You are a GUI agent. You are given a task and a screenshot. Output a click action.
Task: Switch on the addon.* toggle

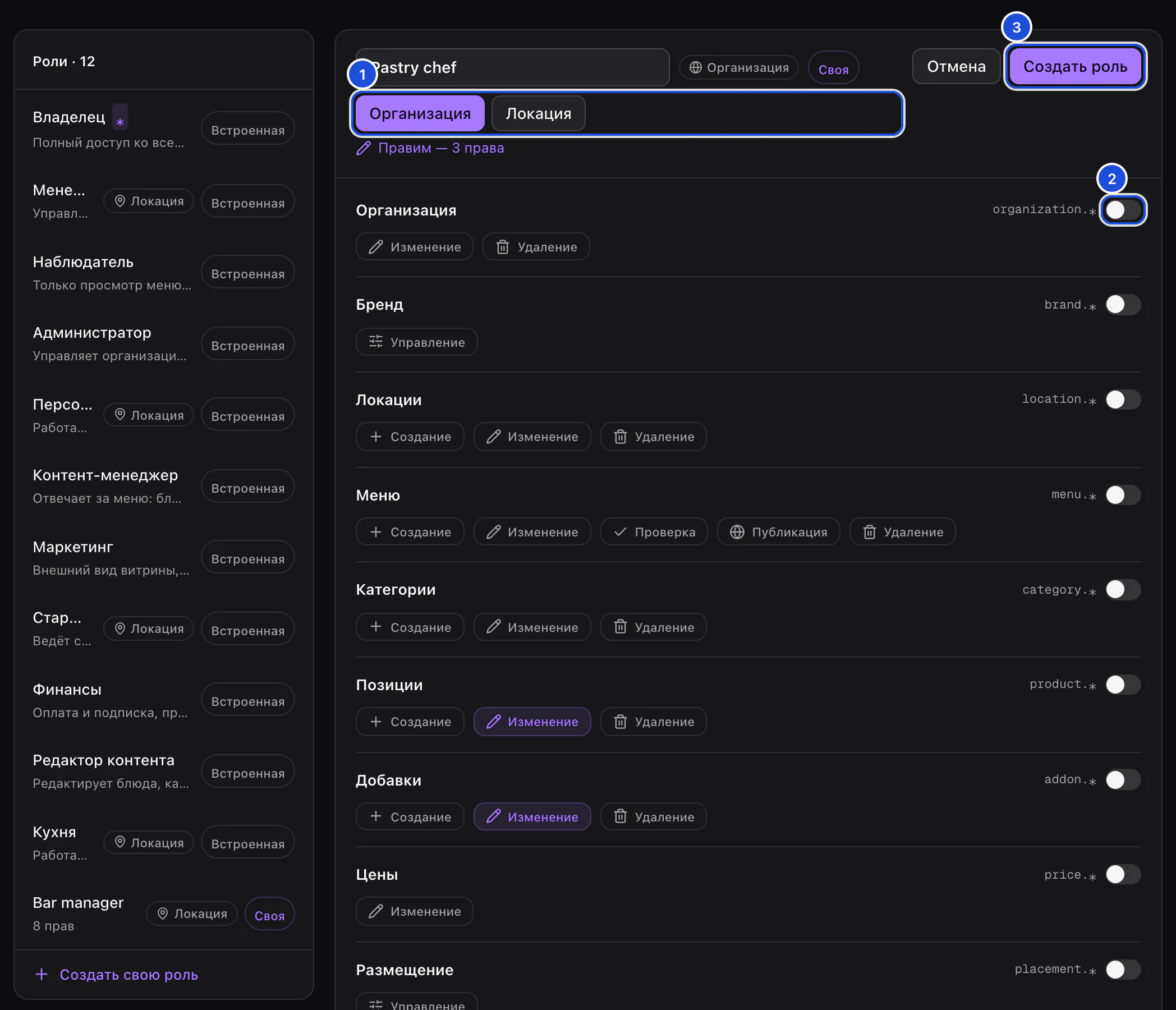coord(1123,780)
